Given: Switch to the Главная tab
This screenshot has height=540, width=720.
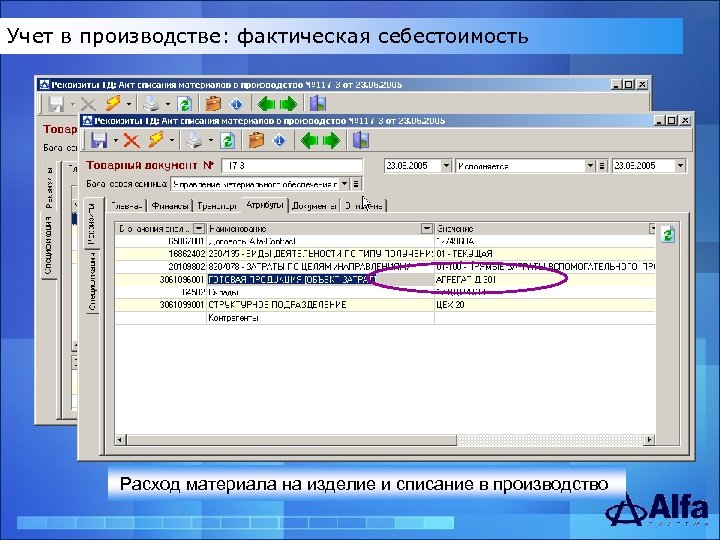Looking at the screenshot, I should 126,206.
